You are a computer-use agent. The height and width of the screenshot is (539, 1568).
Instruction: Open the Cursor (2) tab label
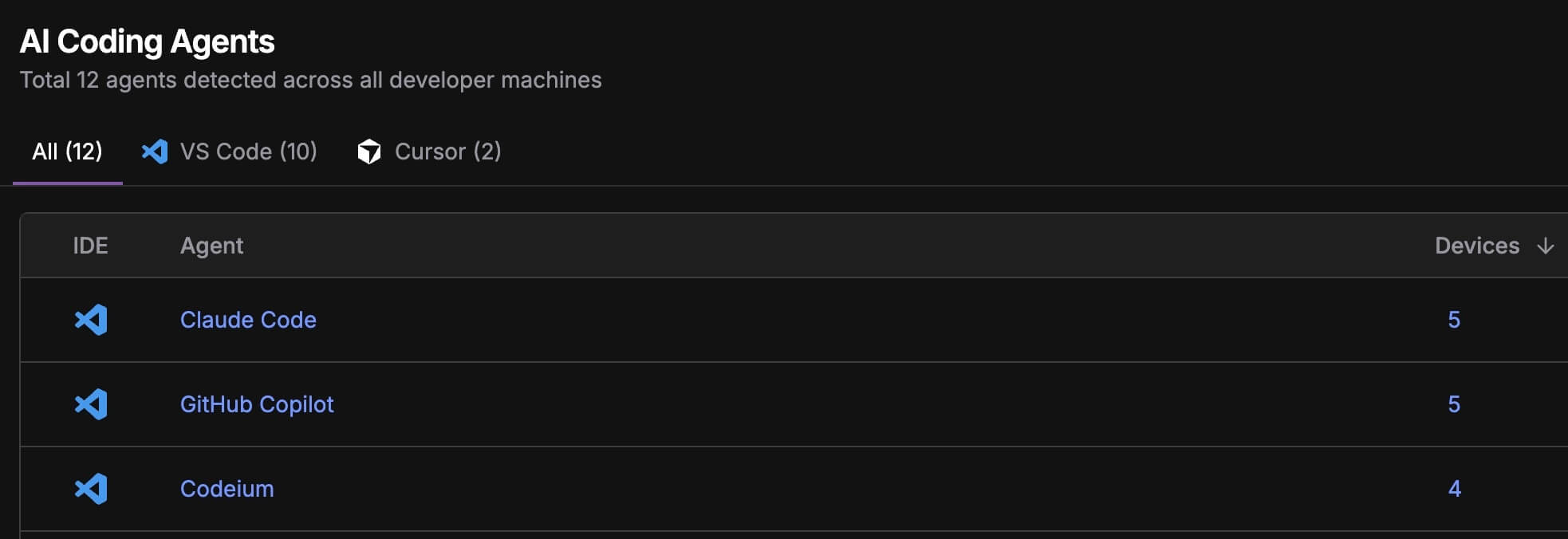447,151
